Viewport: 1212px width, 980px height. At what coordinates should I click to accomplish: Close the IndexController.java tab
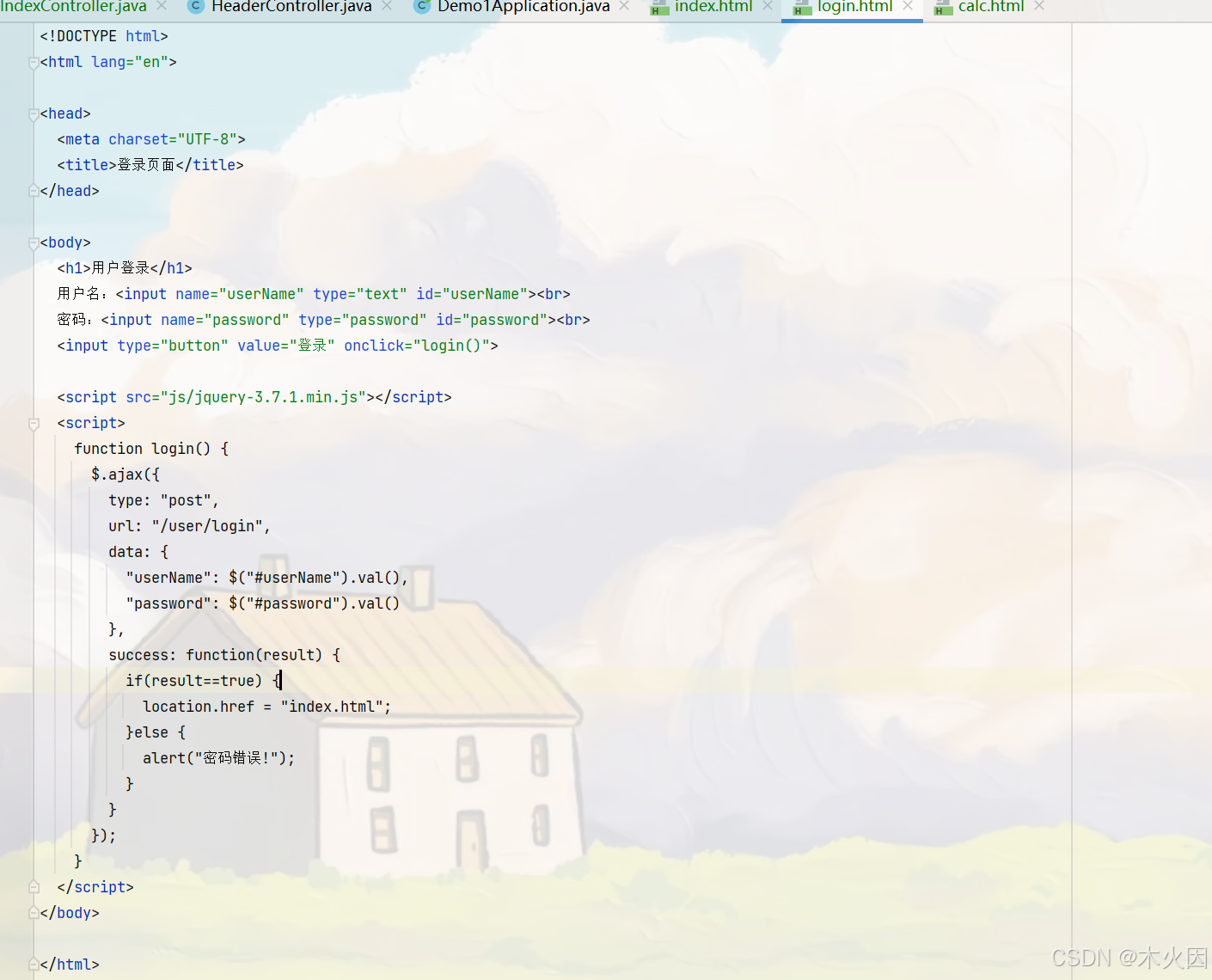point(162,6)
